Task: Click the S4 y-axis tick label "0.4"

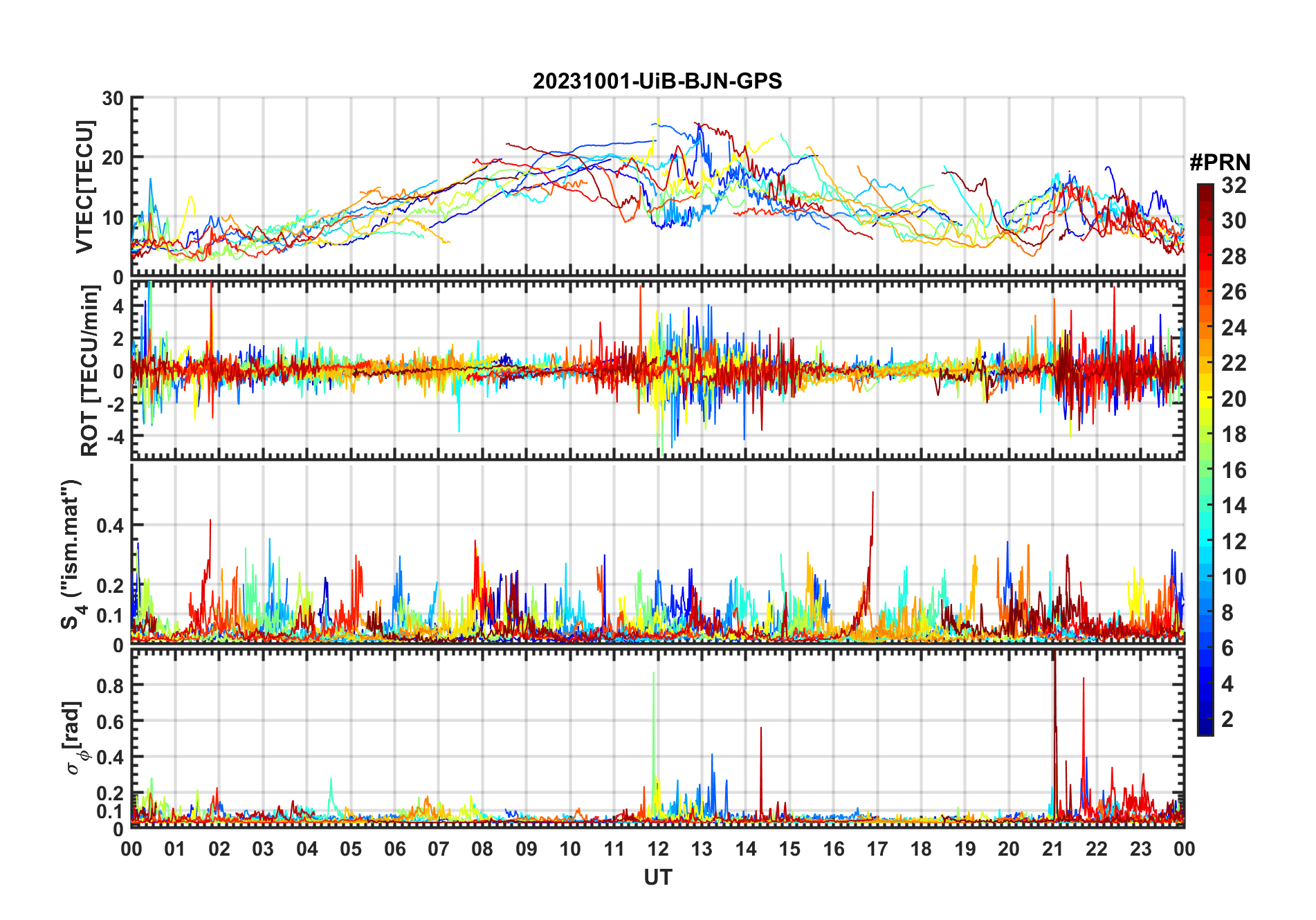Action: [x=110, y=526]
